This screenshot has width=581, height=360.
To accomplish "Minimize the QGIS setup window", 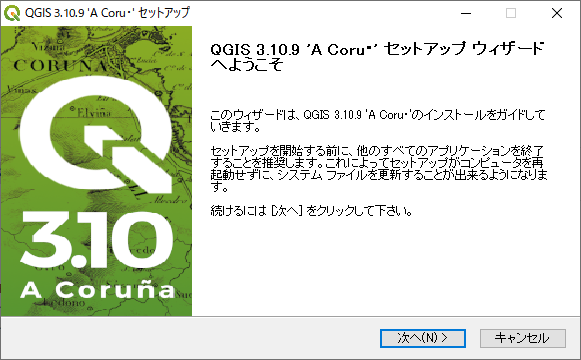I will pos(466,13).
